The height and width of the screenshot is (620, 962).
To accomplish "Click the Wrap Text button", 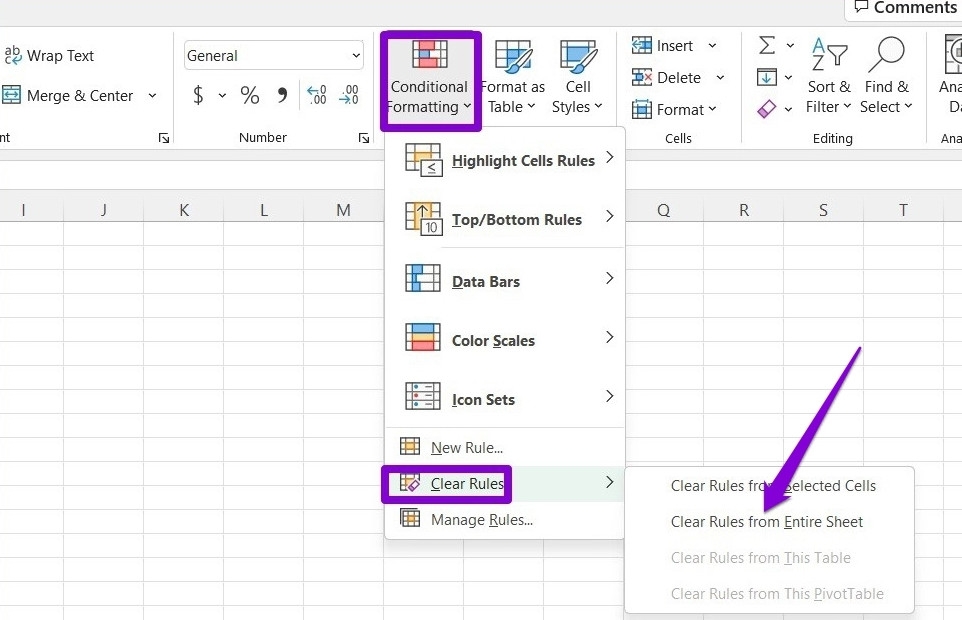I will point(50,56).
